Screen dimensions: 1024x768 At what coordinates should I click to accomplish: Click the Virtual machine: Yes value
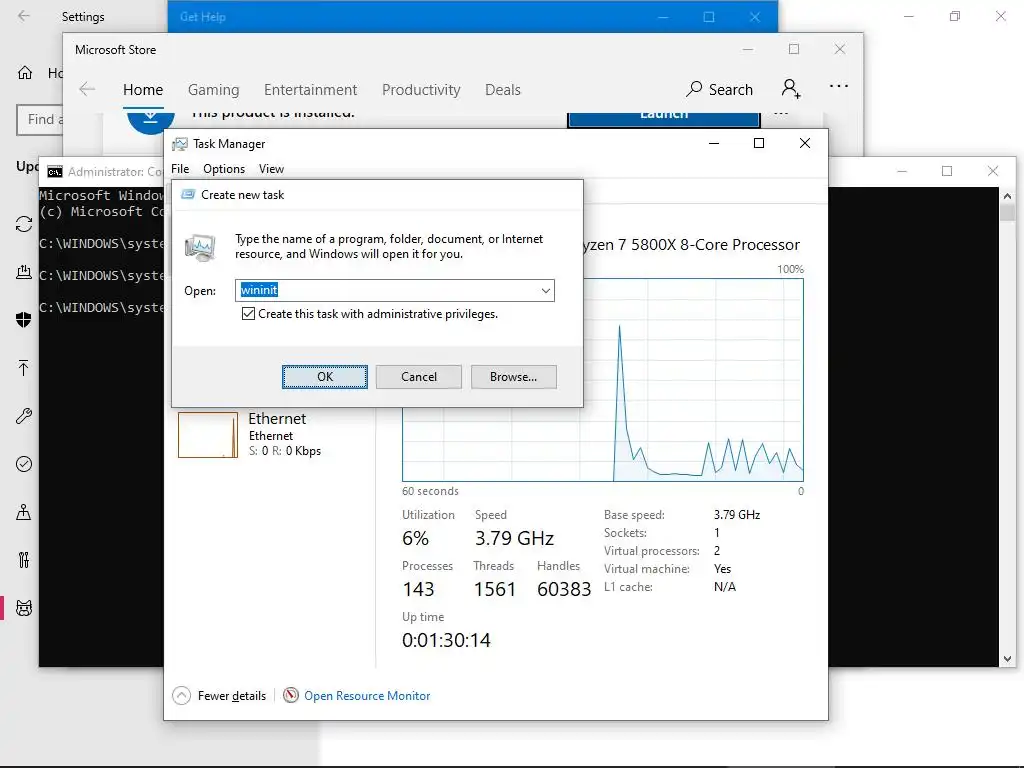[x=722, y=569]
